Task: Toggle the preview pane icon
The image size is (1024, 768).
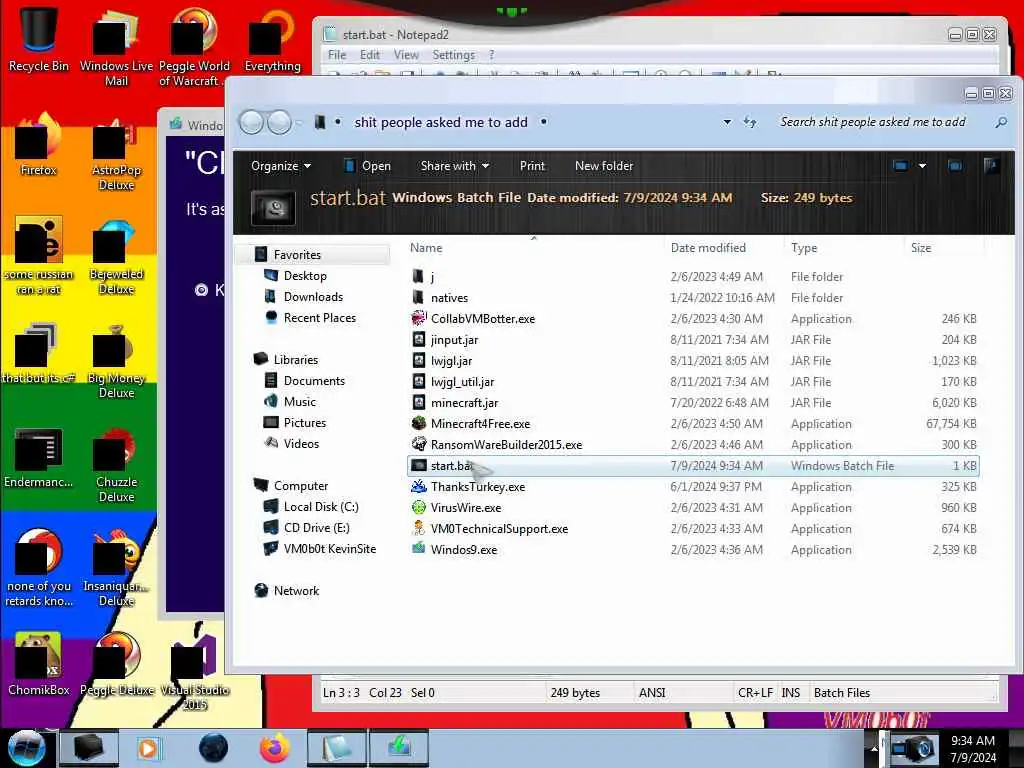Action: (955, 166)
